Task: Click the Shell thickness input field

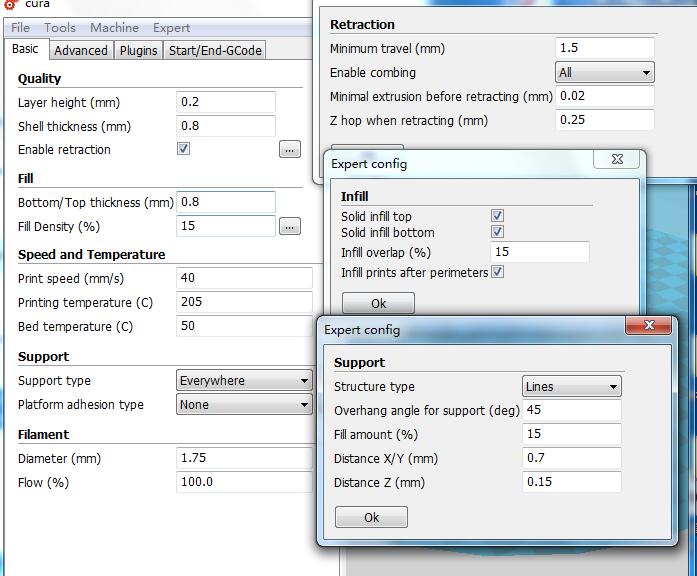Action: tap(226, 126)
